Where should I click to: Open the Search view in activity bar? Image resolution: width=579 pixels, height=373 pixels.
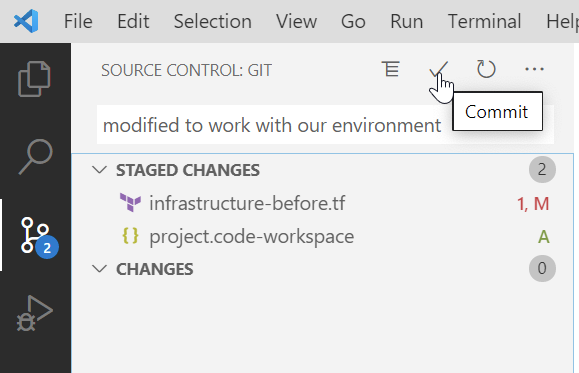35,157
